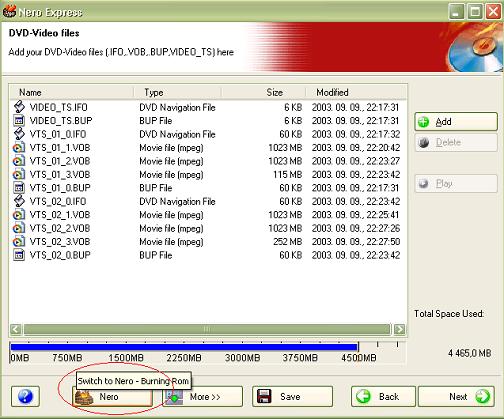
Task: Click the green plus Add icon
Action: [424, 122]
